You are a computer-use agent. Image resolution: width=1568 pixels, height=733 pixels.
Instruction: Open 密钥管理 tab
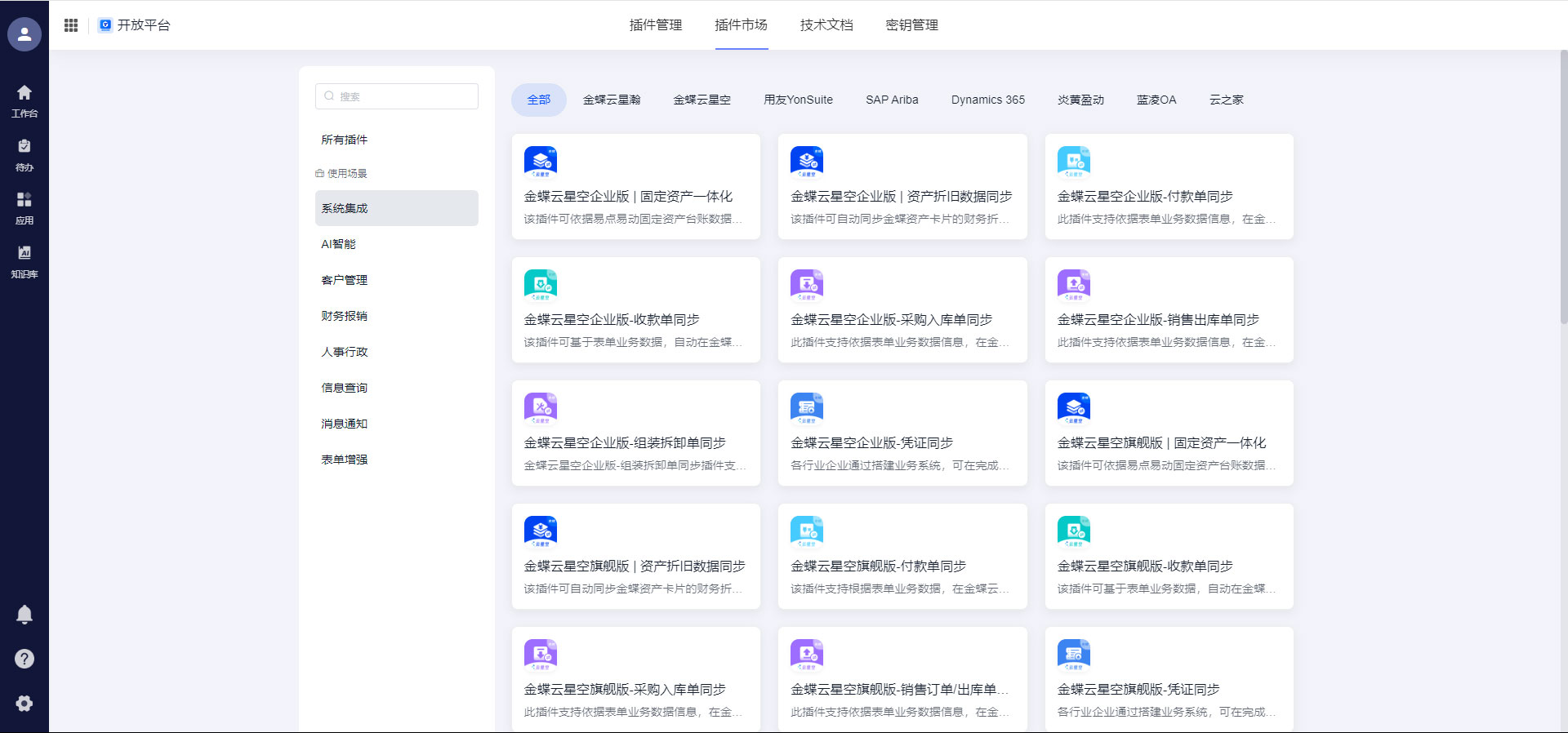pyautogui.click(x=911, y=25)
